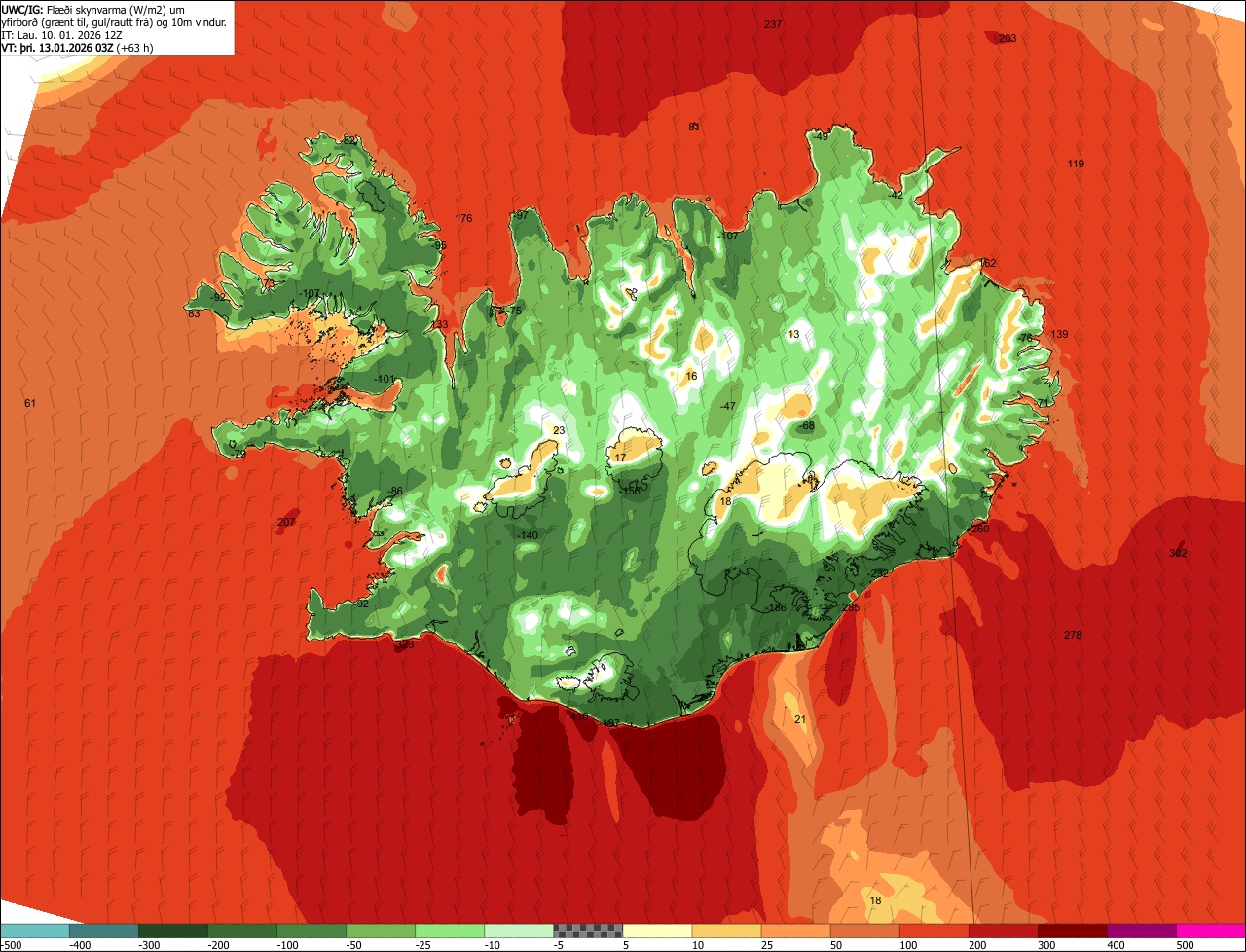Screen dimensions: 1246x952
Task: Pick the purple 400 to 500 legend swatch
Action: pos(1142,931)
